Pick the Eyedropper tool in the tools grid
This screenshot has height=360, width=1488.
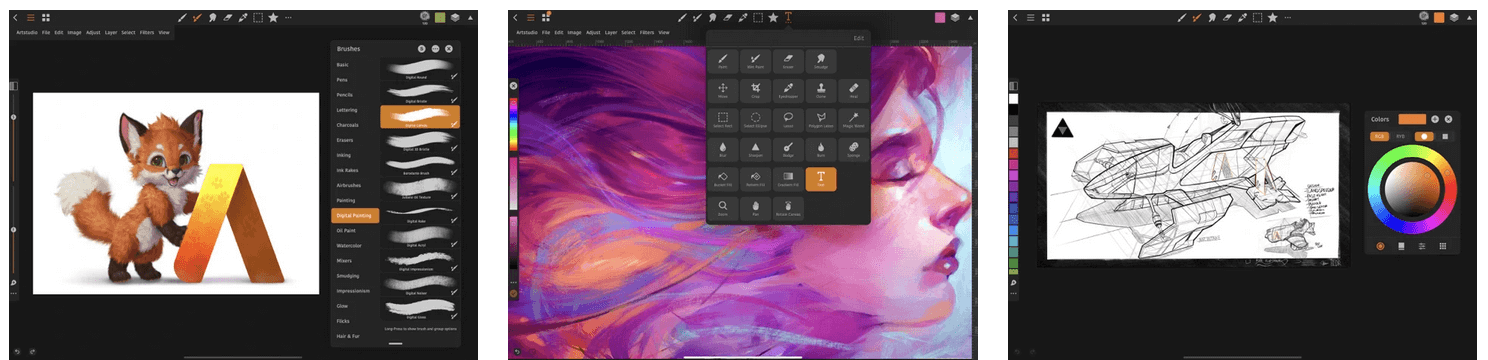(x=787, y=91)
